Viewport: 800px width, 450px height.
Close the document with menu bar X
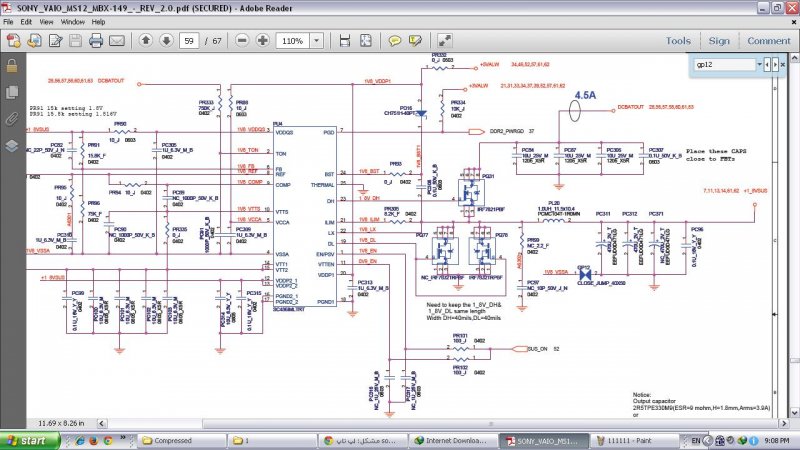(793, 22)
